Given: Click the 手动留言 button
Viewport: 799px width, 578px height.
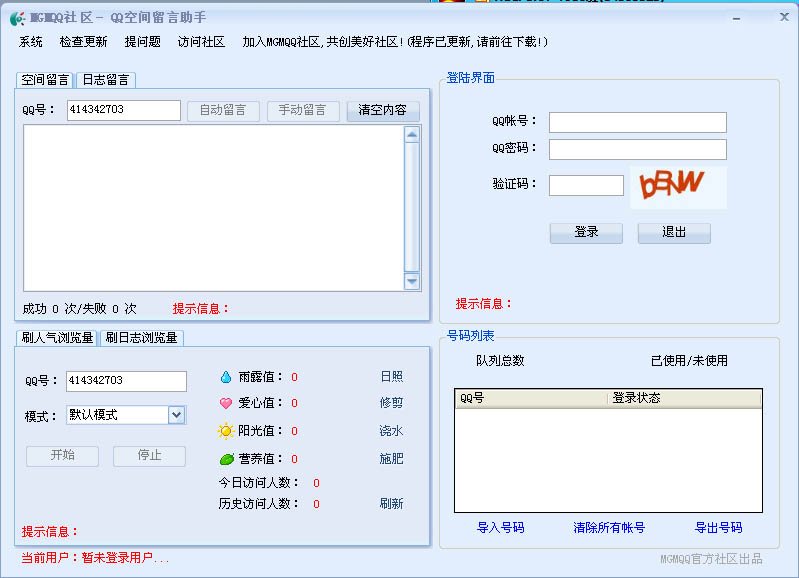Looking at the screenshot, I should (303, 111).
